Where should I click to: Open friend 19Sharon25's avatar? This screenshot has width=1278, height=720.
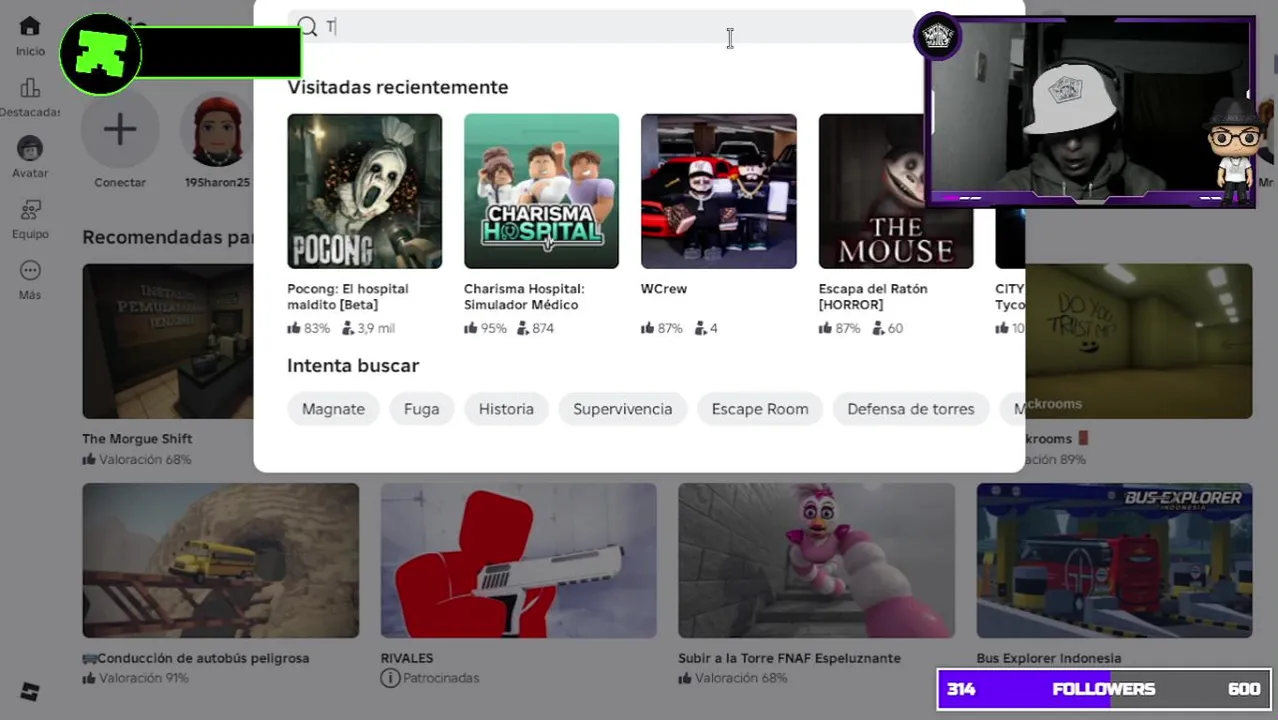(x=217, y=130)
